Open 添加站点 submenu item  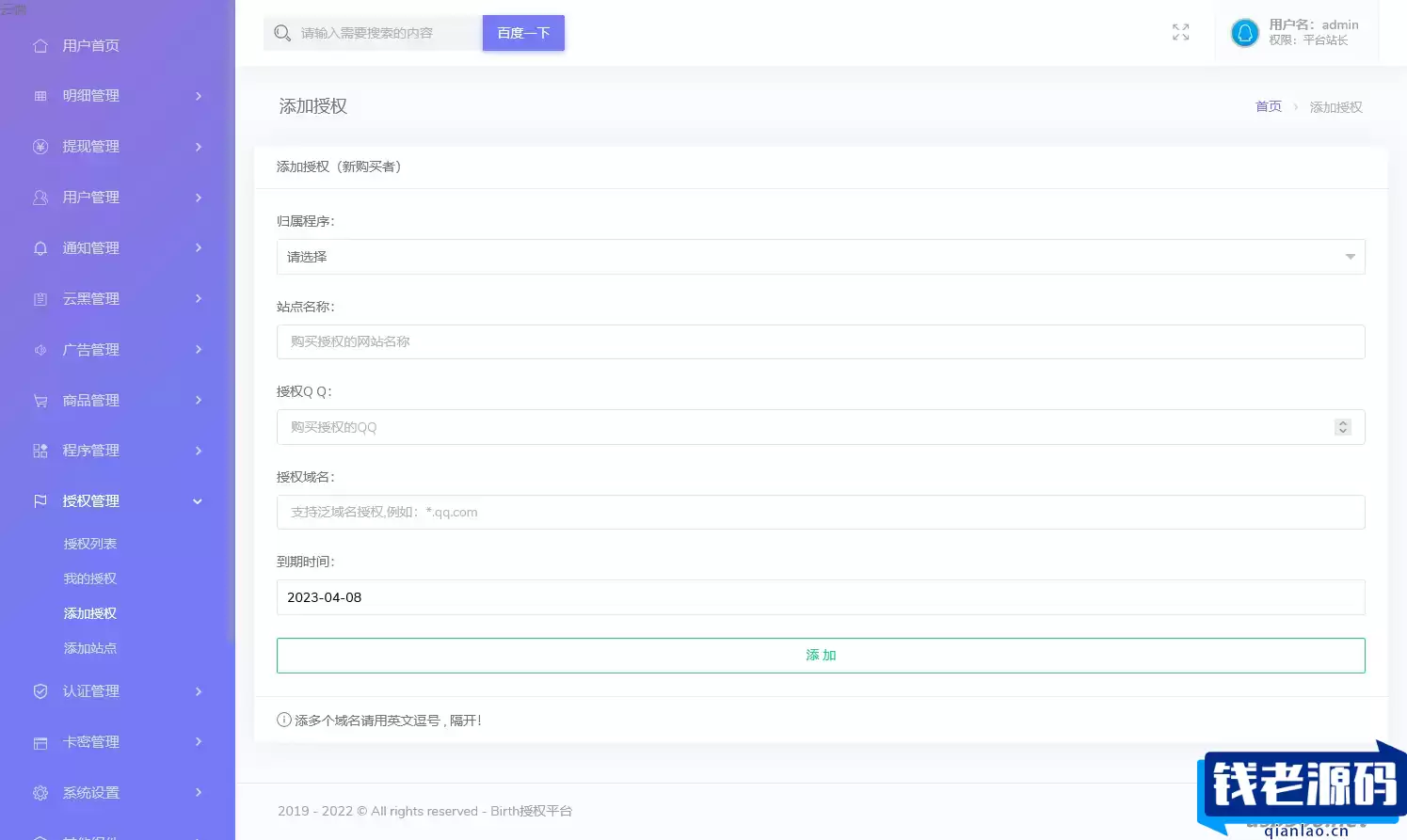click(90, 648)
